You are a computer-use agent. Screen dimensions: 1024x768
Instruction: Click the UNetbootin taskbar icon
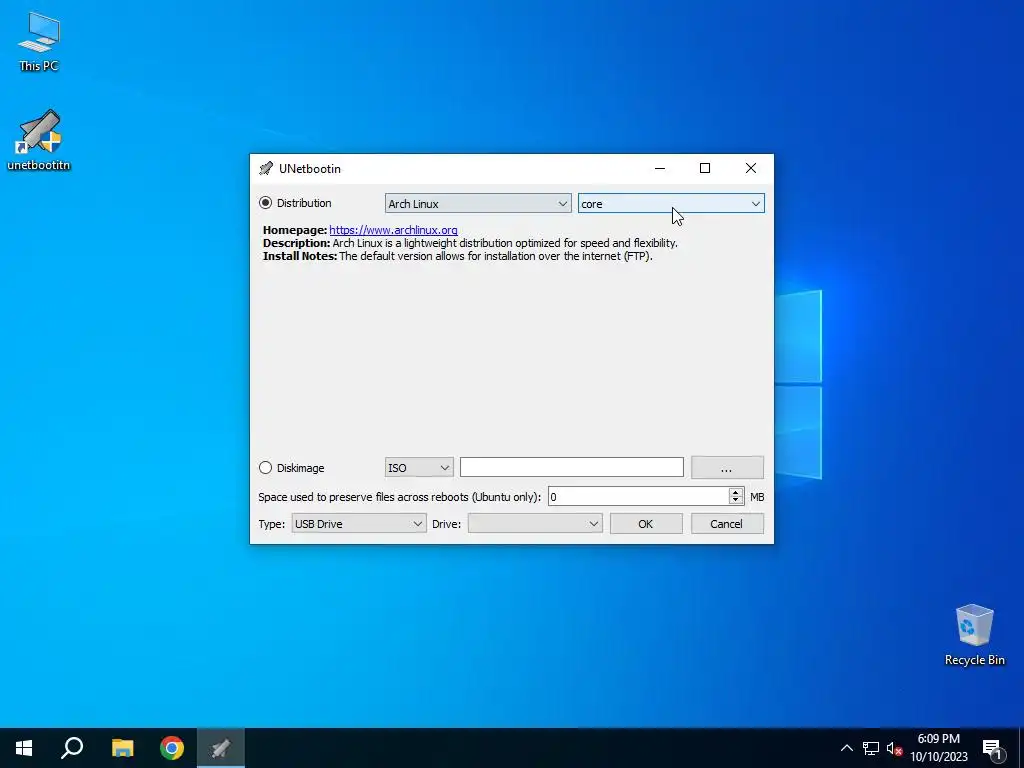pyautogui.click(x=221, y=748)
